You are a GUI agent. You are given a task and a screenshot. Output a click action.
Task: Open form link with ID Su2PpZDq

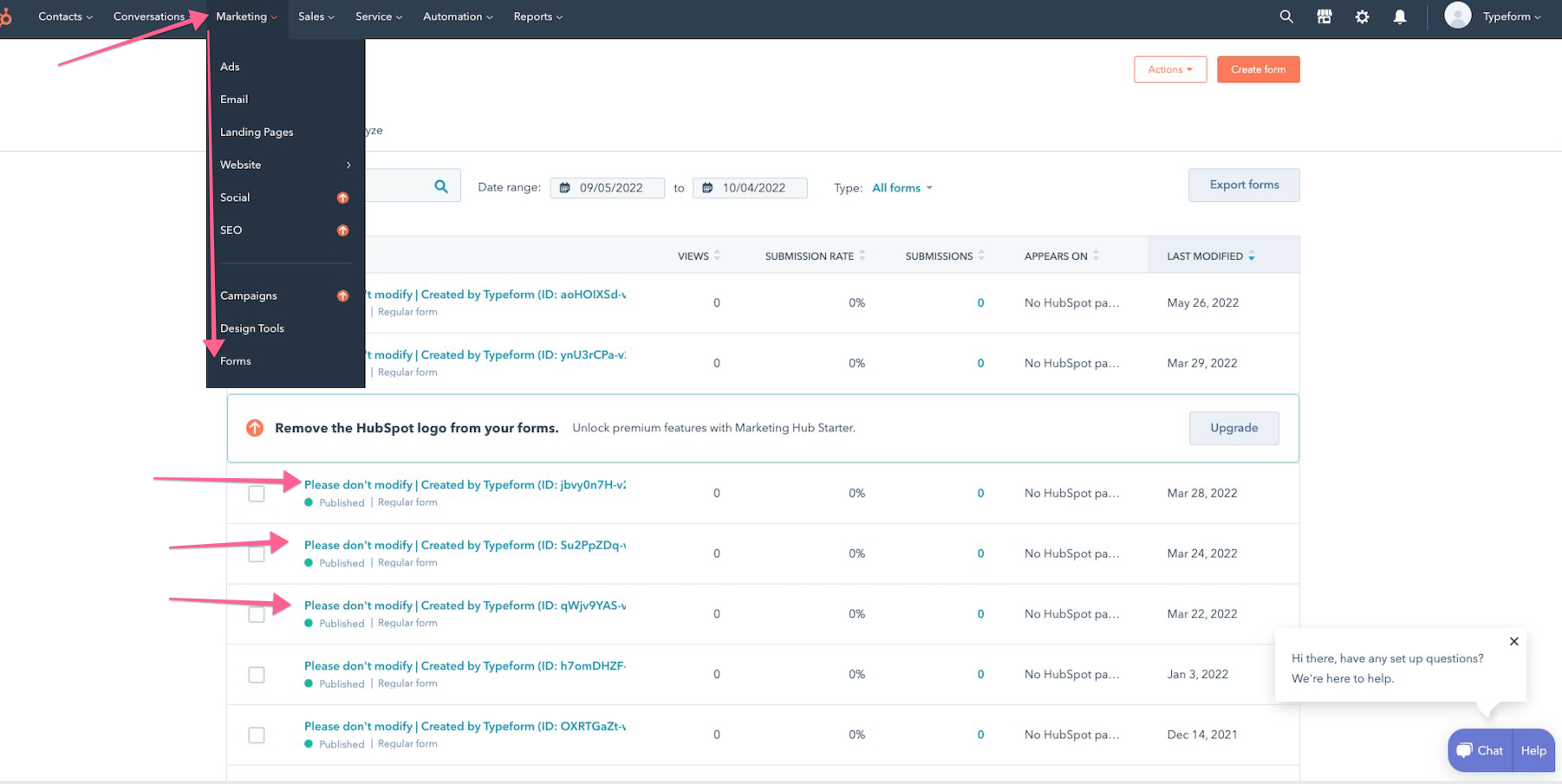[465, 546]
